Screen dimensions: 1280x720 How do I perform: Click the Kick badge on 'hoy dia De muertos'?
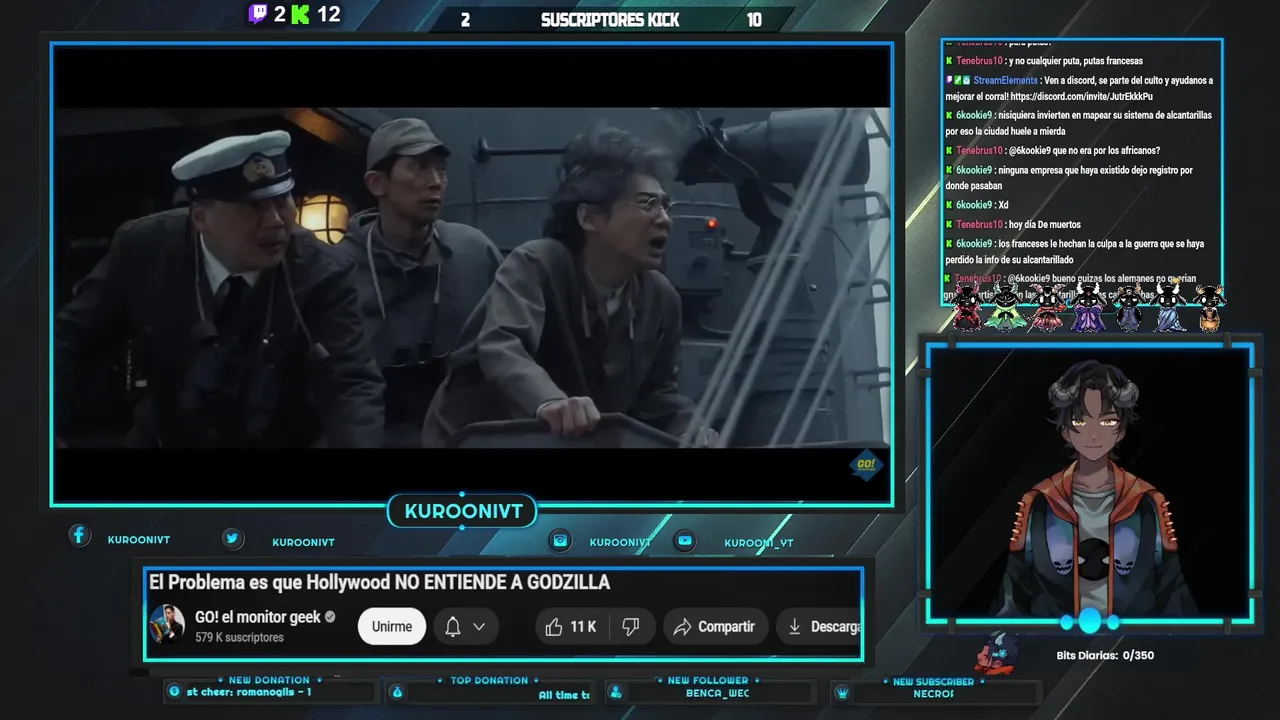[949, 225]
